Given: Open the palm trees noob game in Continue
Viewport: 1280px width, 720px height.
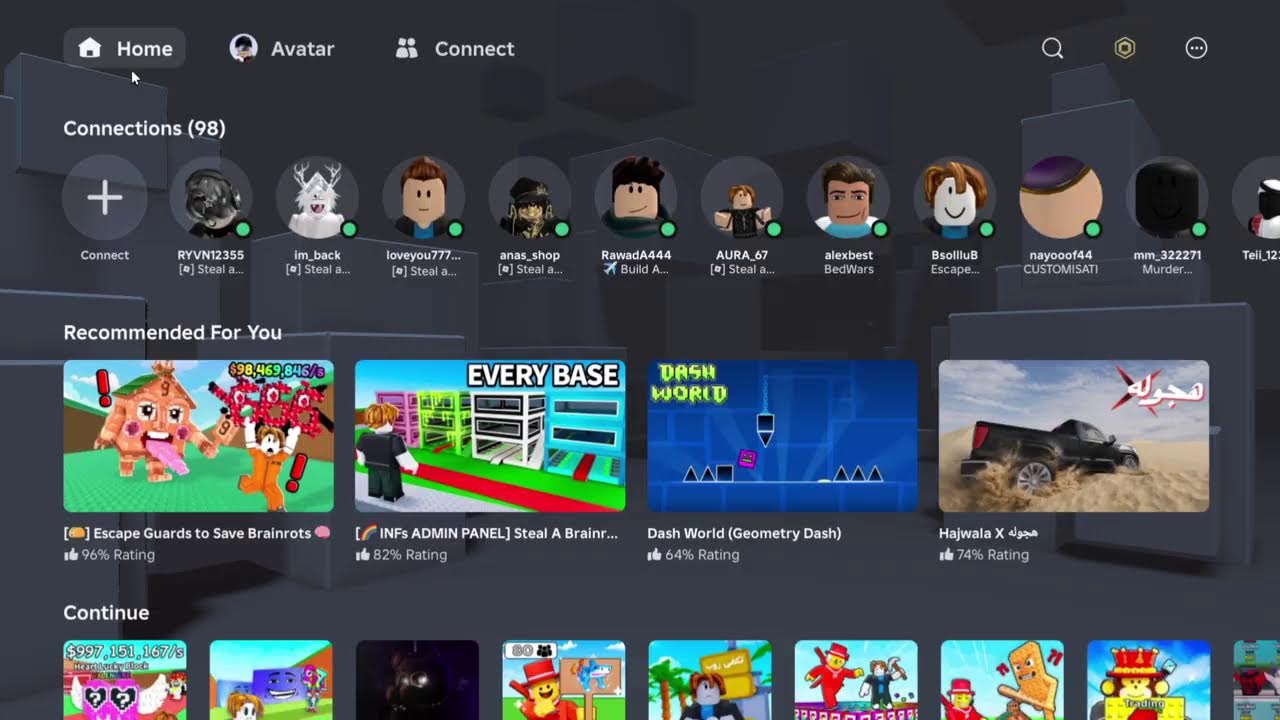Looking at the screenshot, I should point(709,680).
